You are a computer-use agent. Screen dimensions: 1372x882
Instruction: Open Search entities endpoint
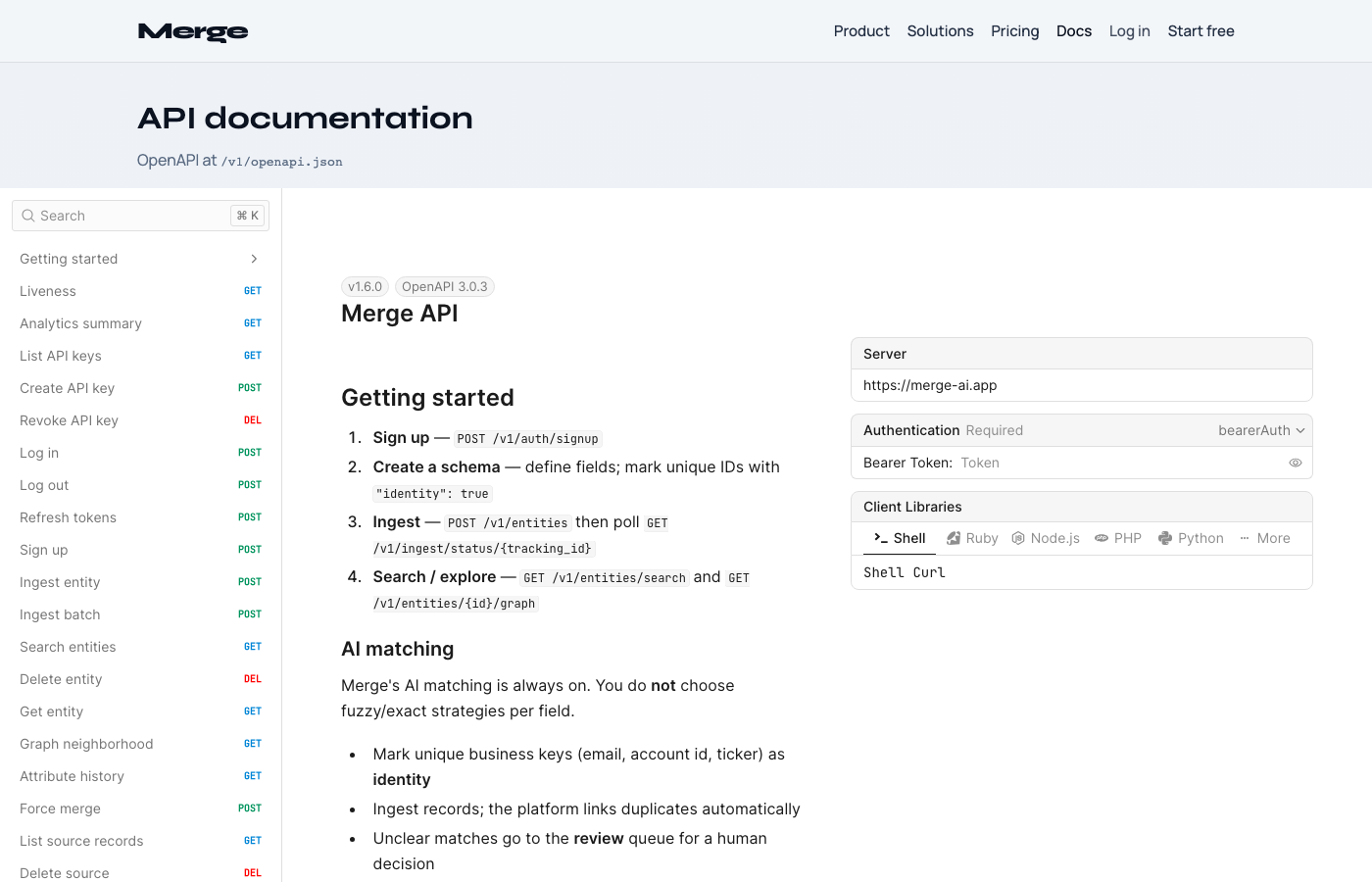click(x=140, y=647)
